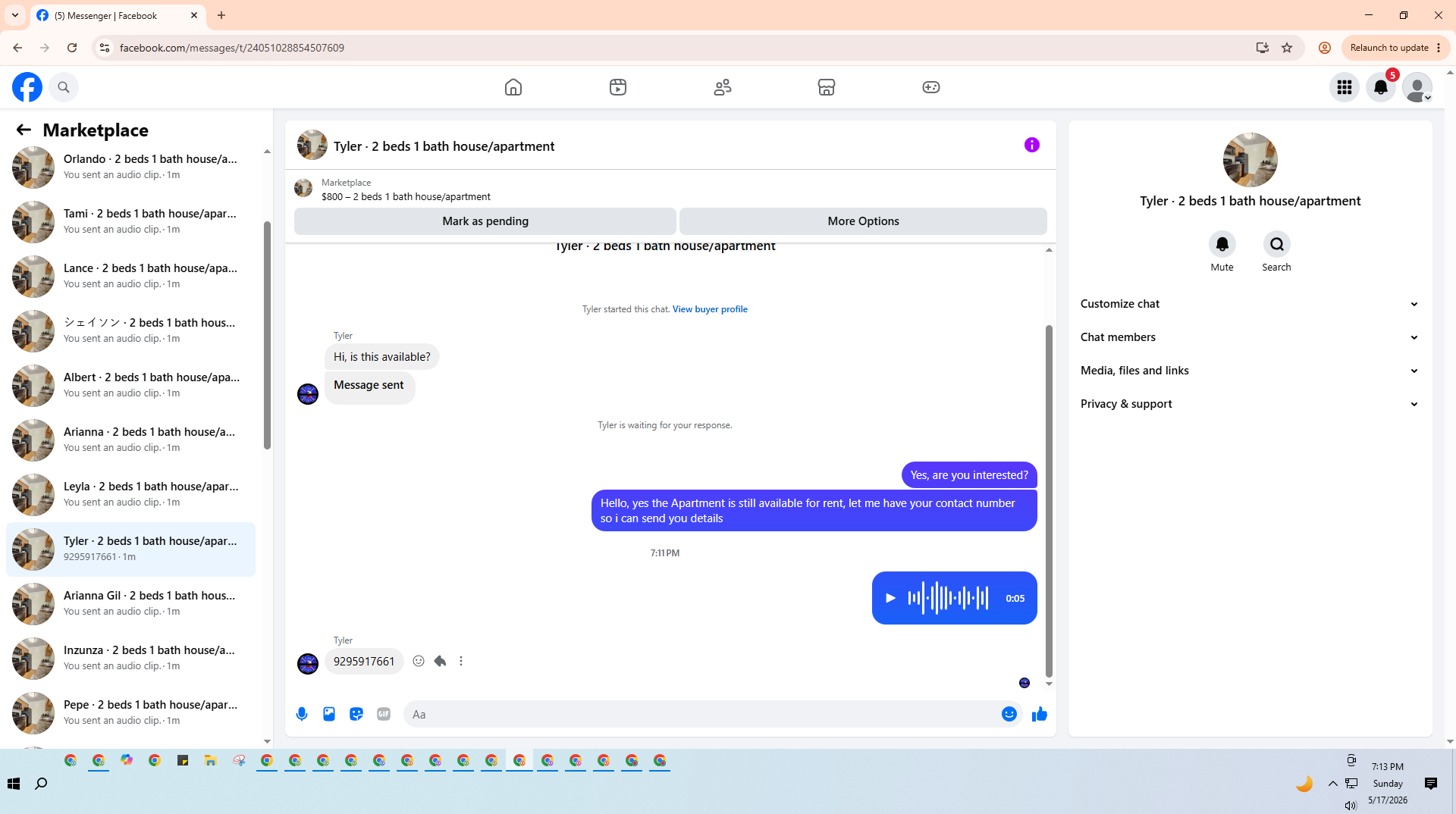Screen dimensions: 1456x814
Task: Open Facebook search magnifier
Action: pos(64,87)
